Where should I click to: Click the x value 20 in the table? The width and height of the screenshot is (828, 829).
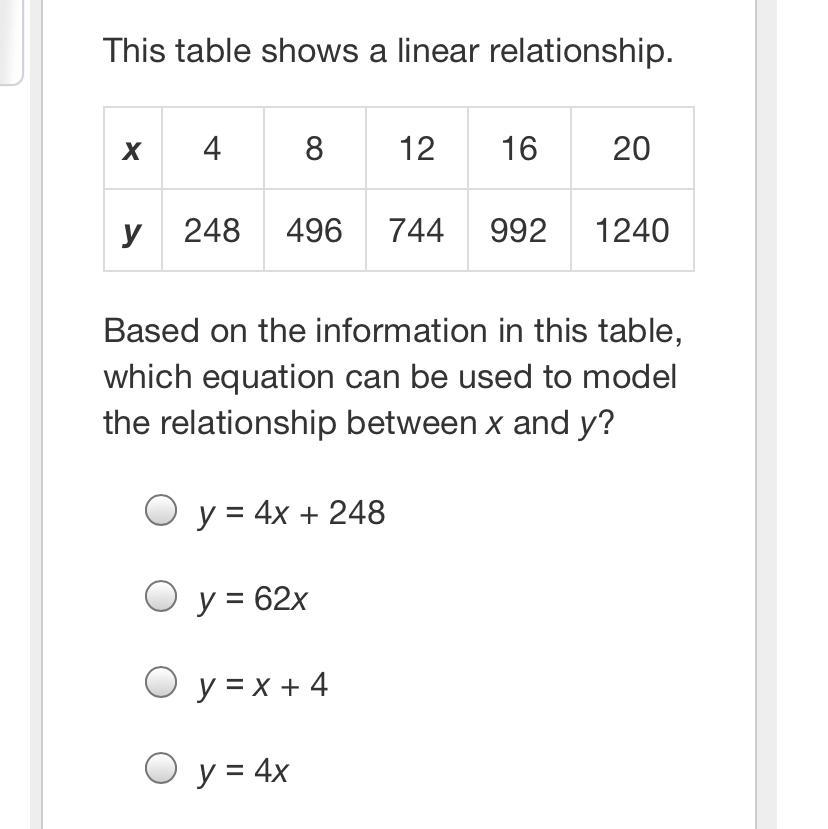[632, 148]
